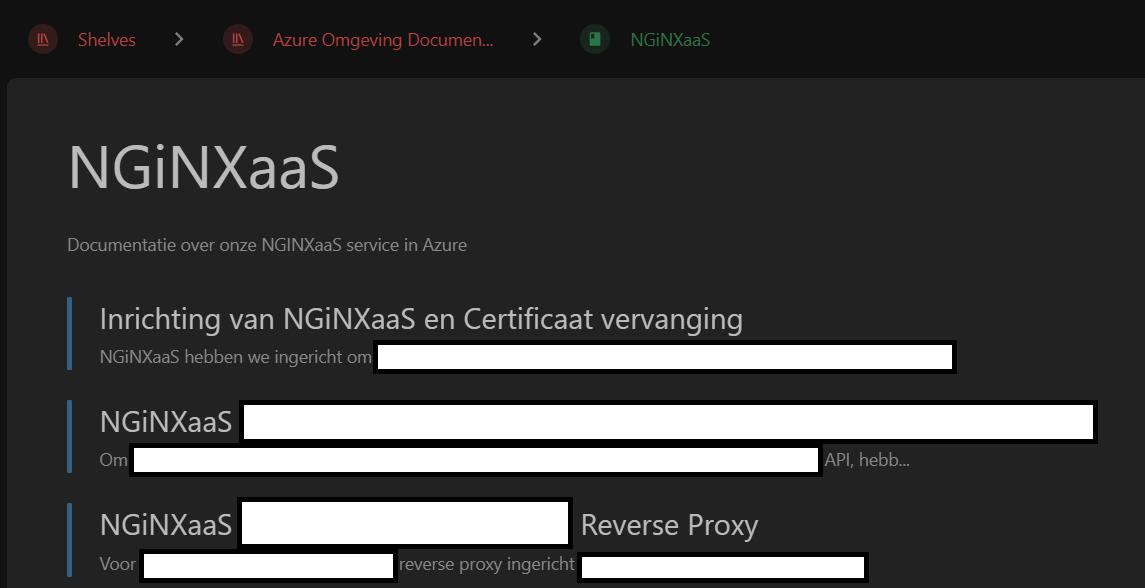Click the excerpt 'NGiNXaaS hebben we ingericht om'
Image resolution: width=1145 pixels, height=588 pixels.
click(x=235, y=357)
